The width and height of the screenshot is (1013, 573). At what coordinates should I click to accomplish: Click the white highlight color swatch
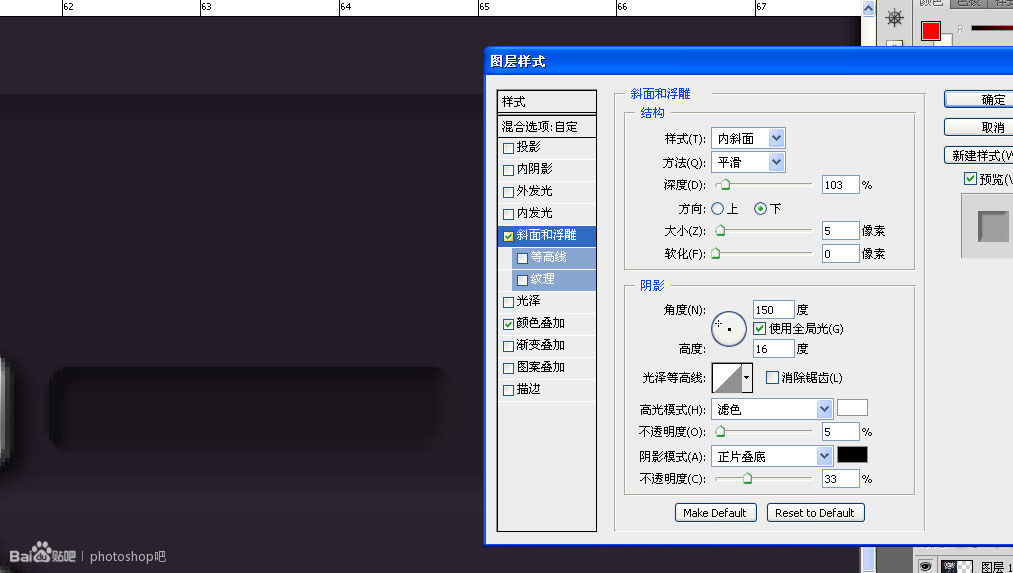(x=852, y=408)
